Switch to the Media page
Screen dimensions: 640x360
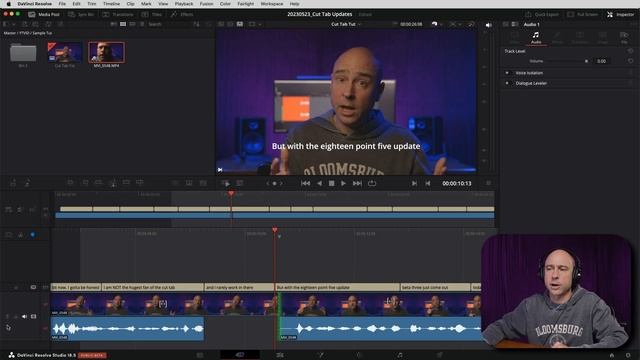[200, 355]
